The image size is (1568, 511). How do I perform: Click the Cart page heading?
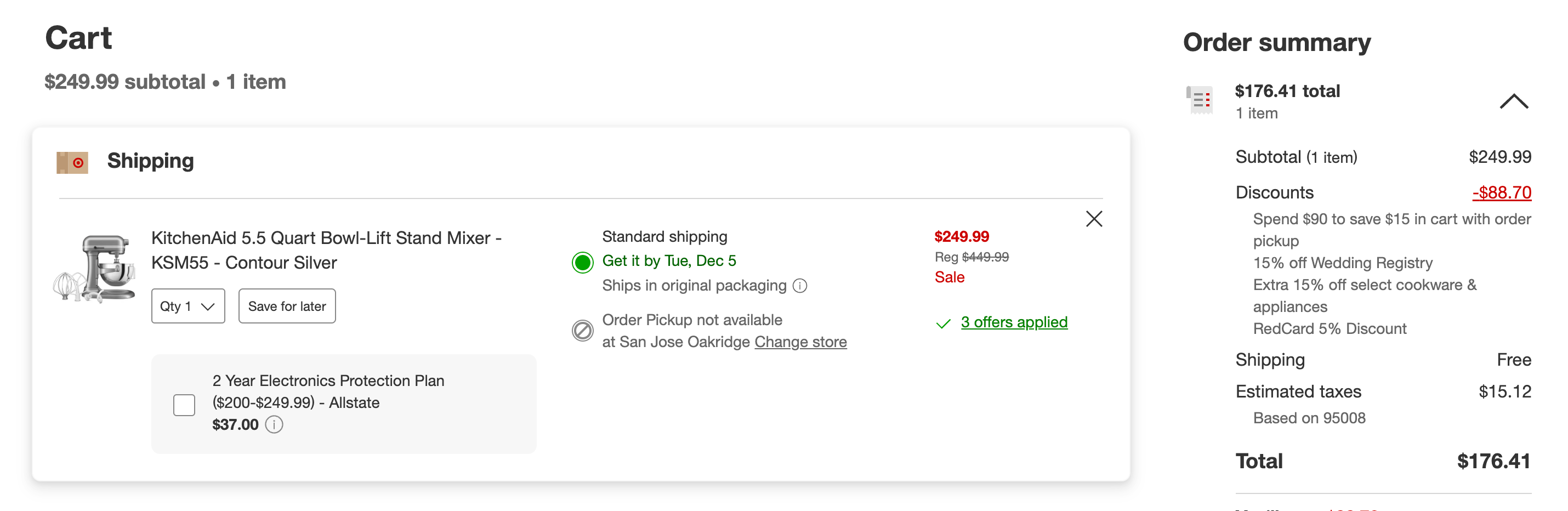pyautogui.click(x=79, y=38)
